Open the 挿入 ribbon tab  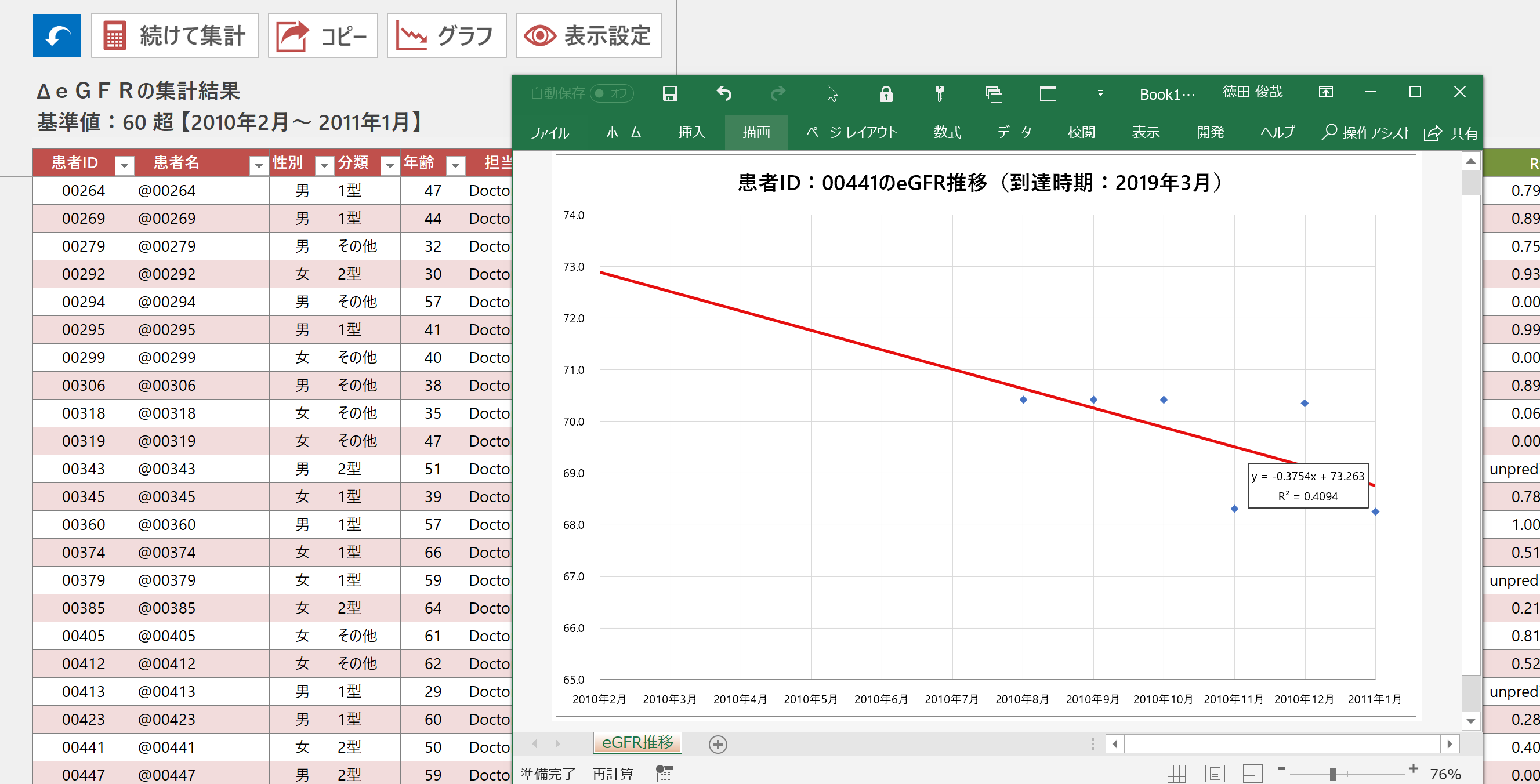click(x=691, y=132)
